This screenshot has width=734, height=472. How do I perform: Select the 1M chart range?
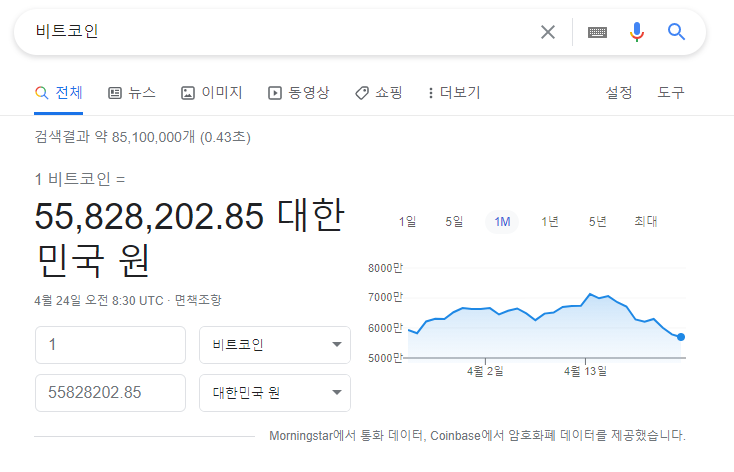click(502, 221)
